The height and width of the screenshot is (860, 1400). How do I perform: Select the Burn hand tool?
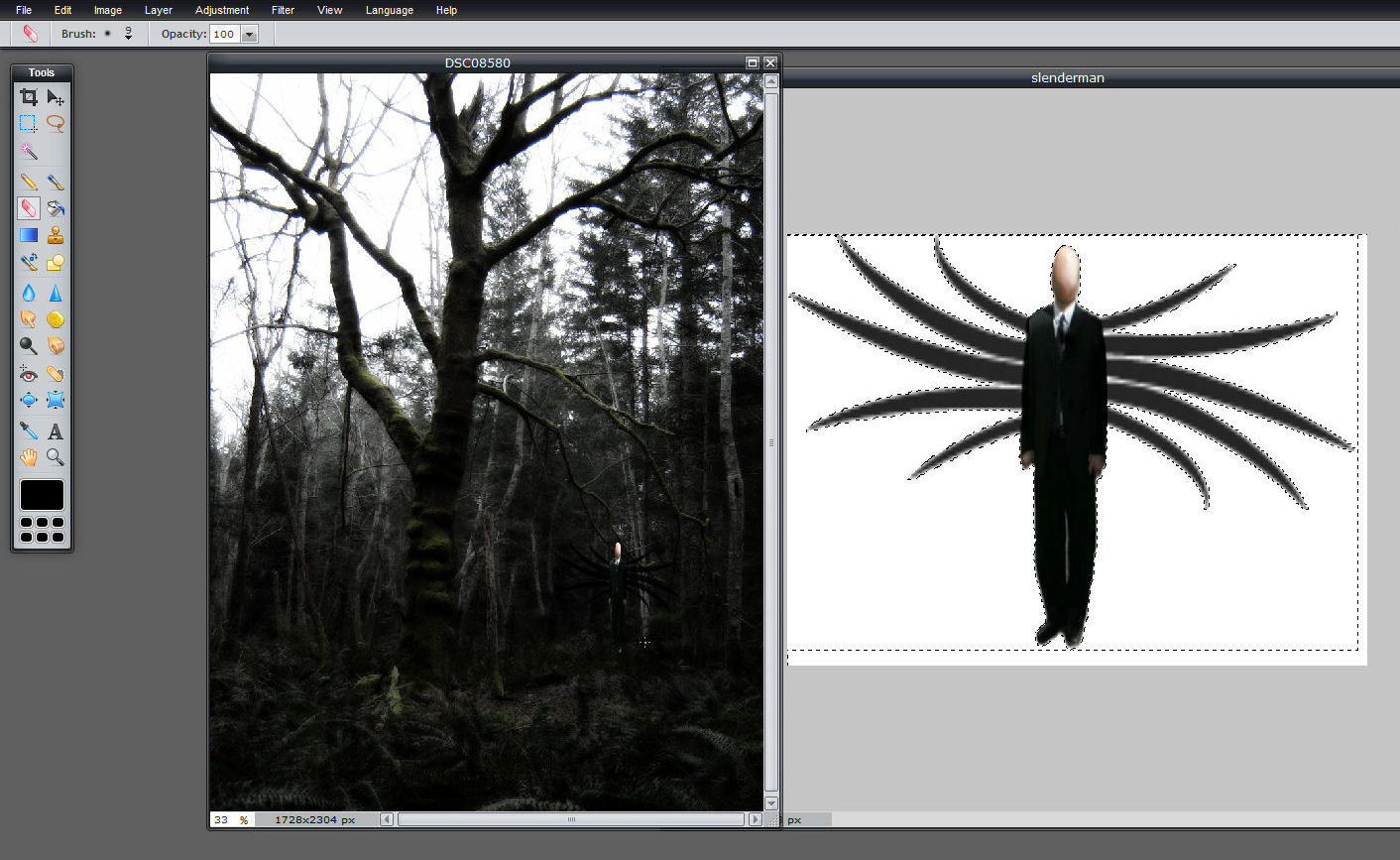point(56,345)
